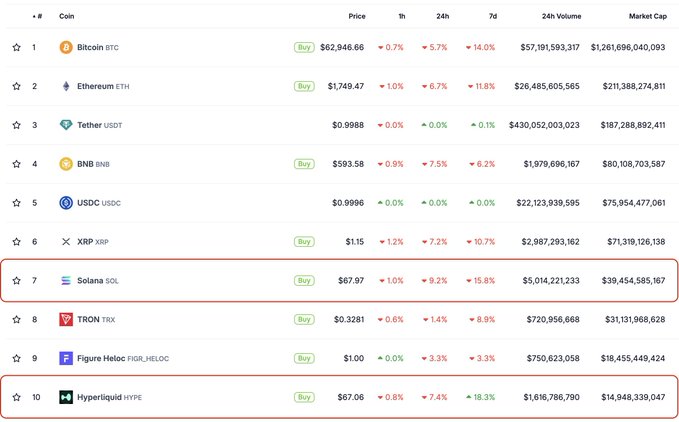This screenshot has height=422, width=679.
Task: Click Bitcoin market cap $1,261,696,040,093
Action: click(628, 47)
